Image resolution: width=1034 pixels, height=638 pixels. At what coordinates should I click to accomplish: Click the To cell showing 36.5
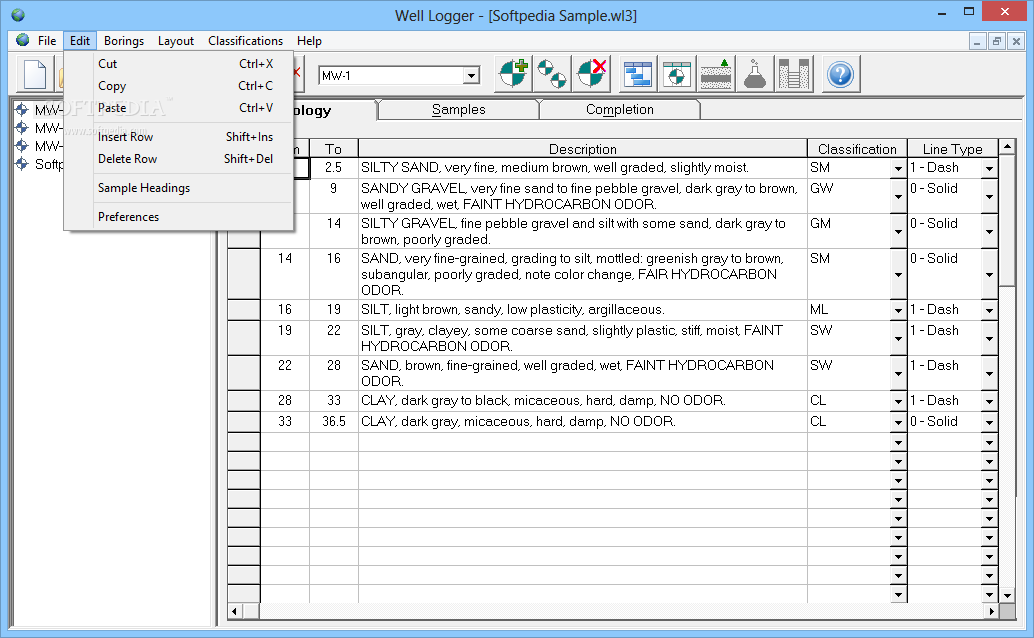[334, 422]
